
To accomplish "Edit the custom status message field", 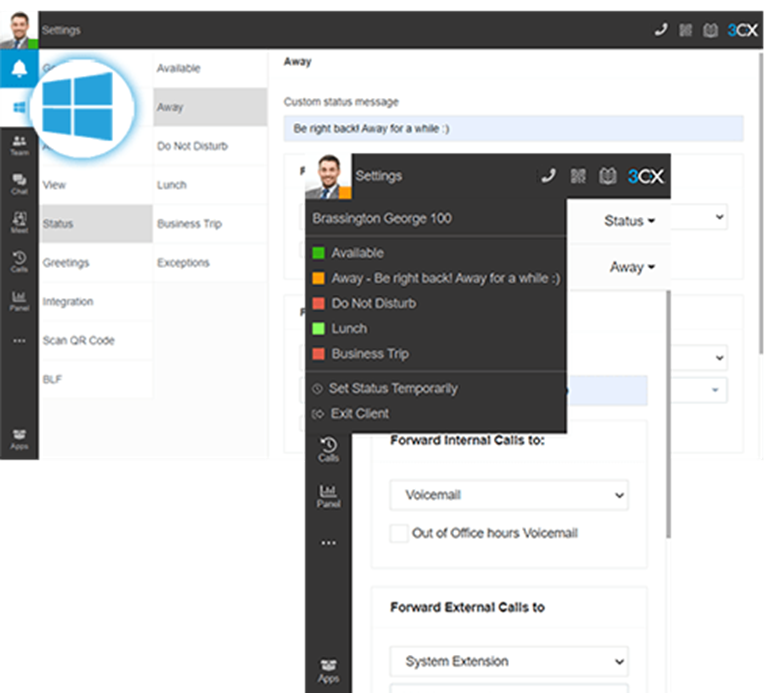I will [513, 128].
